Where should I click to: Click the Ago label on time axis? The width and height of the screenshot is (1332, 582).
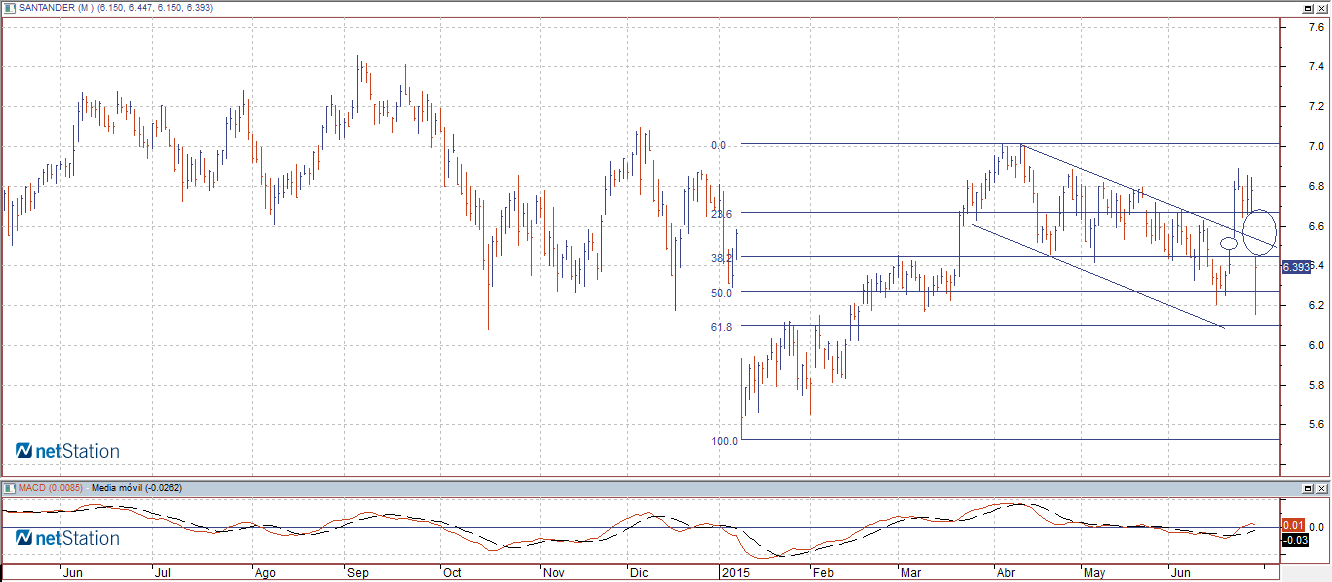pyautogui.click(x=265, y=574)
